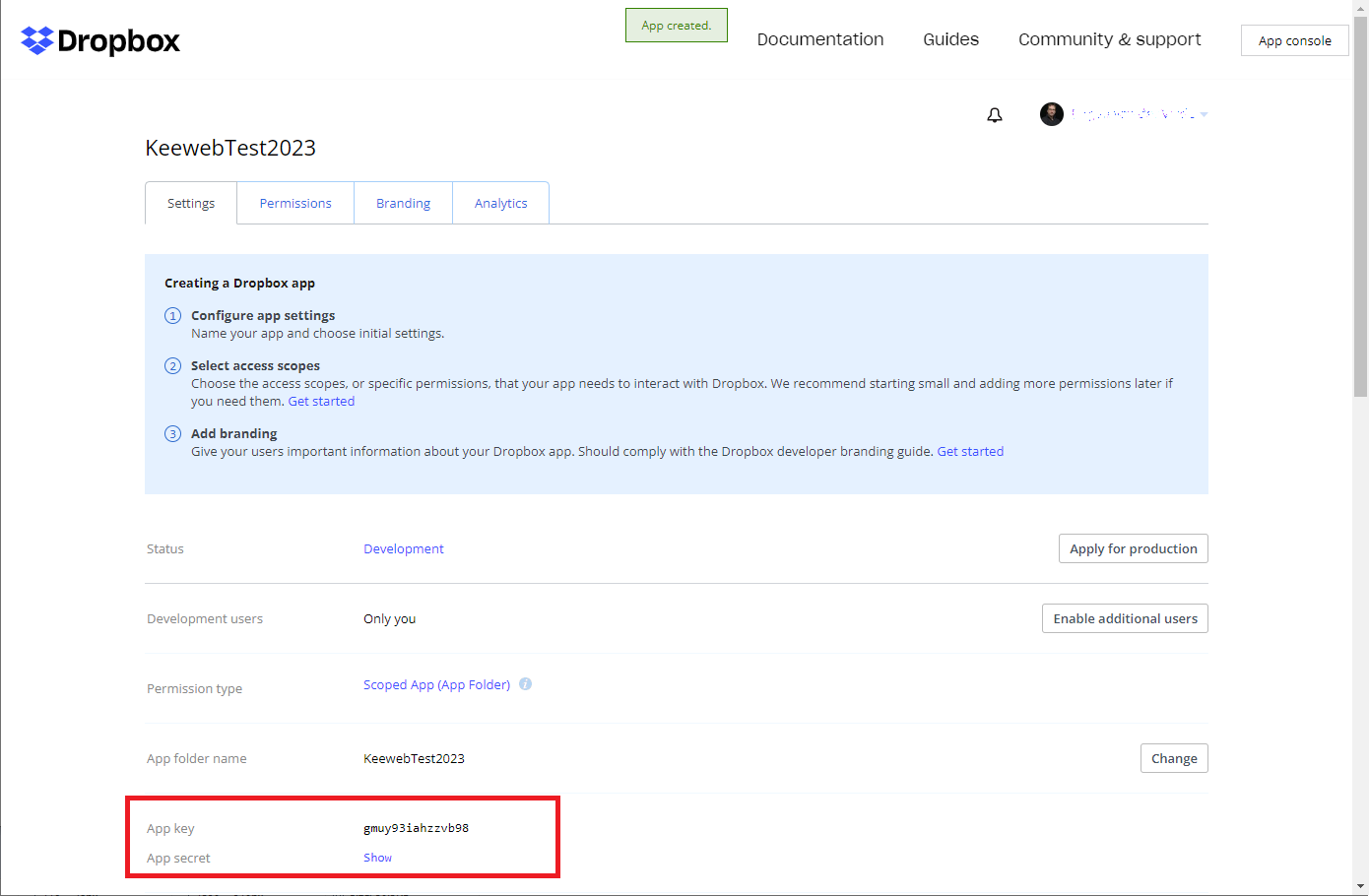Click the Development users label
The image size is (1369, 896).
pos(205,618)
